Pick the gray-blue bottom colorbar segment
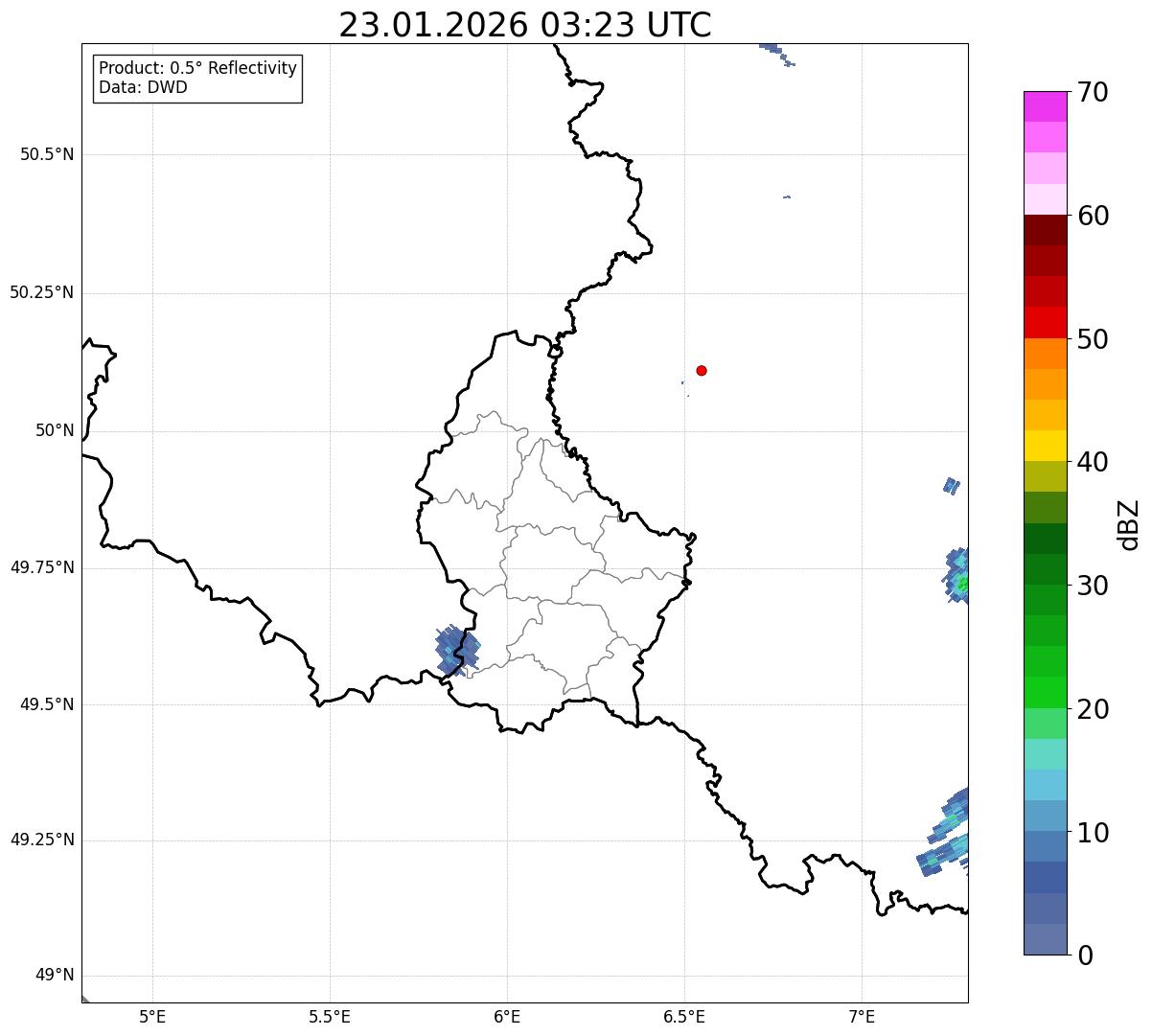Image resolution: width=1152 pixels, height=1036 pixels. click(1045, 939)
